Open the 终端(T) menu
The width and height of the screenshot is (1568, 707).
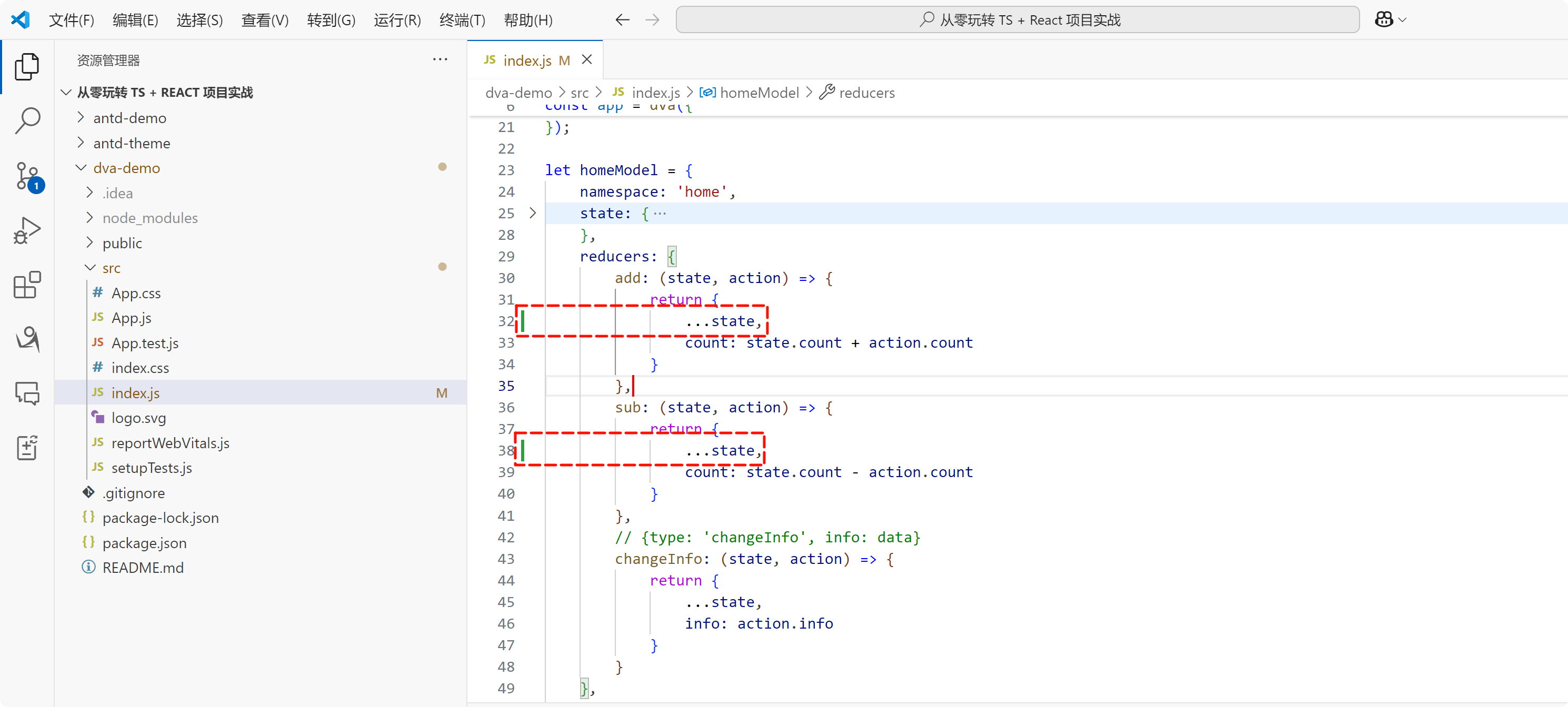pyautogui.click(x=462, y=20)
